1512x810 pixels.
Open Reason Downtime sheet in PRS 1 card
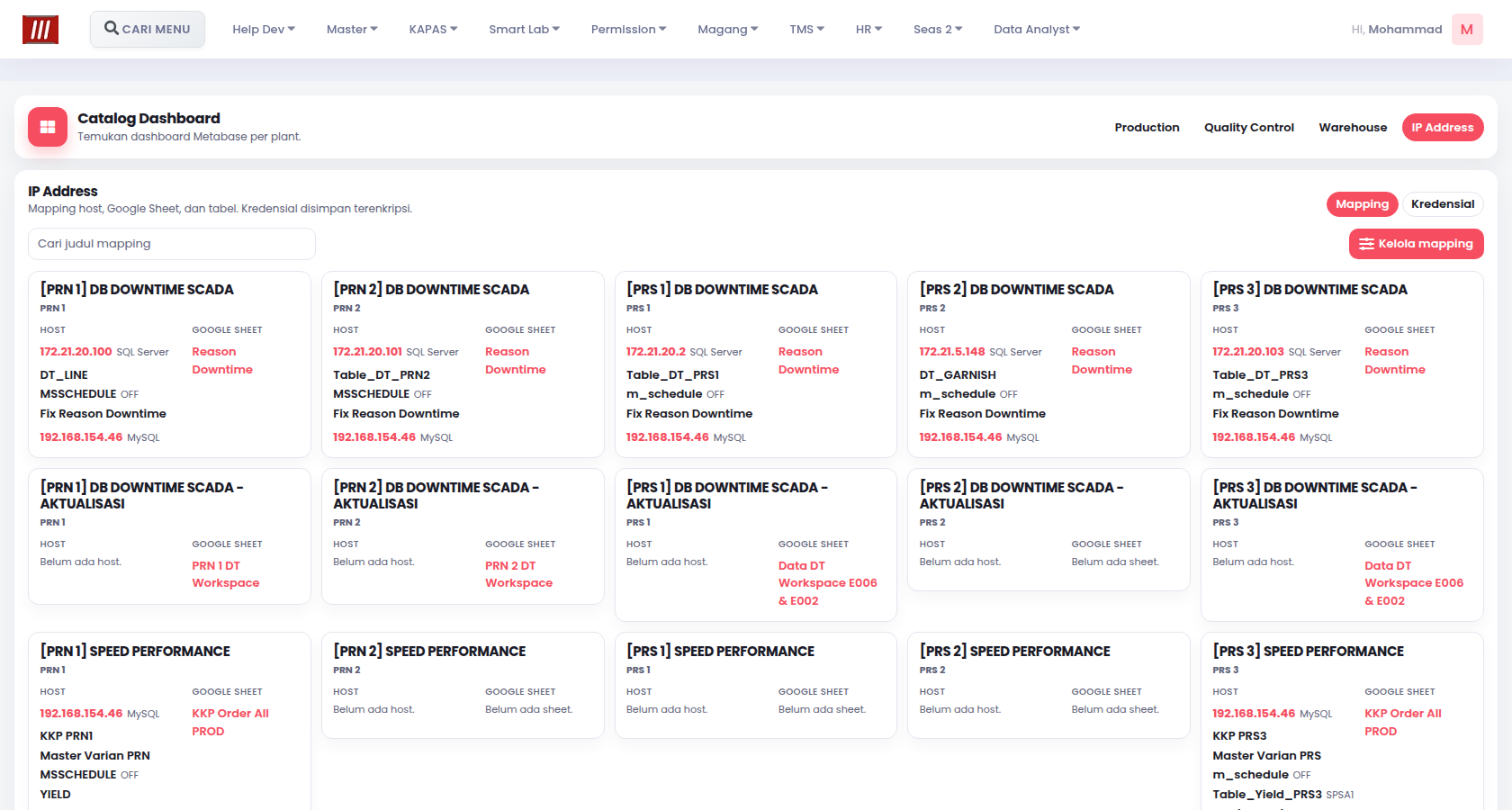tap(809, 361)
